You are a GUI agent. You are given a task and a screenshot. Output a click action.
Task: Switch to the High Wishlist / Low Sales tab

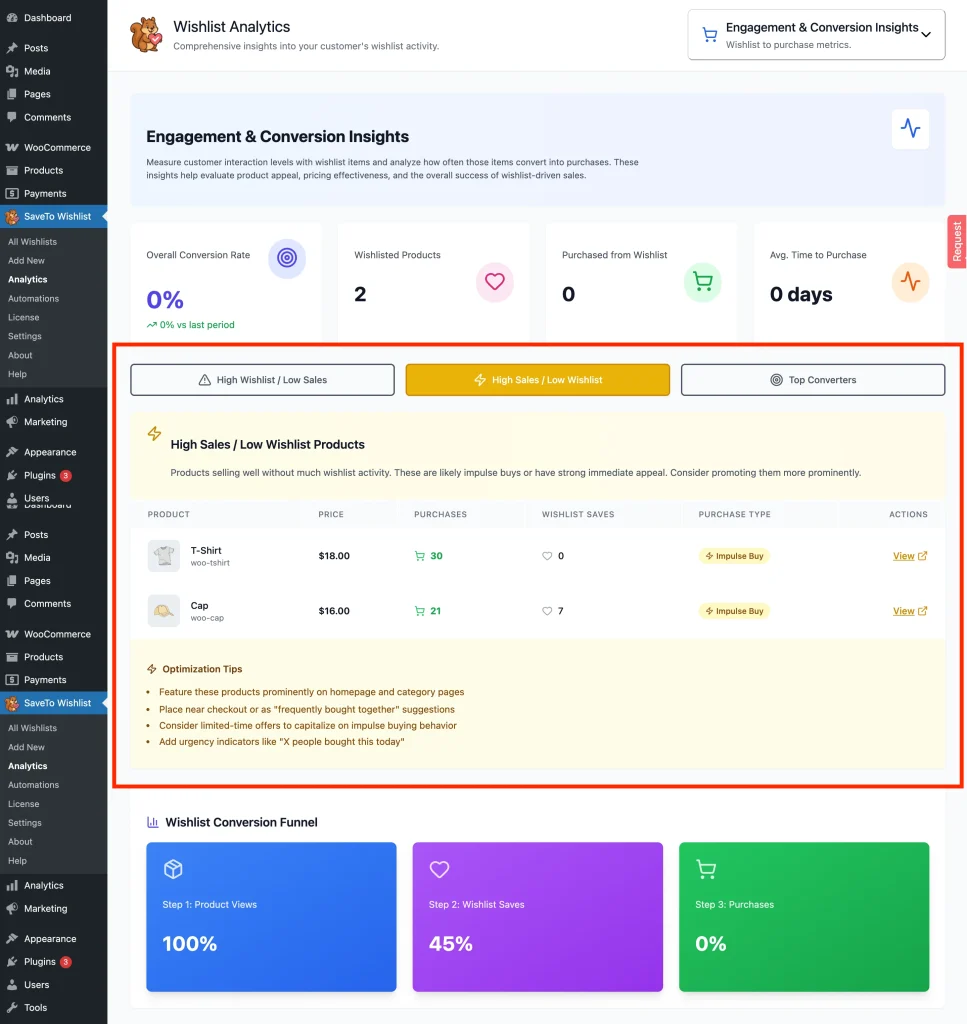(x=261, y=379)
